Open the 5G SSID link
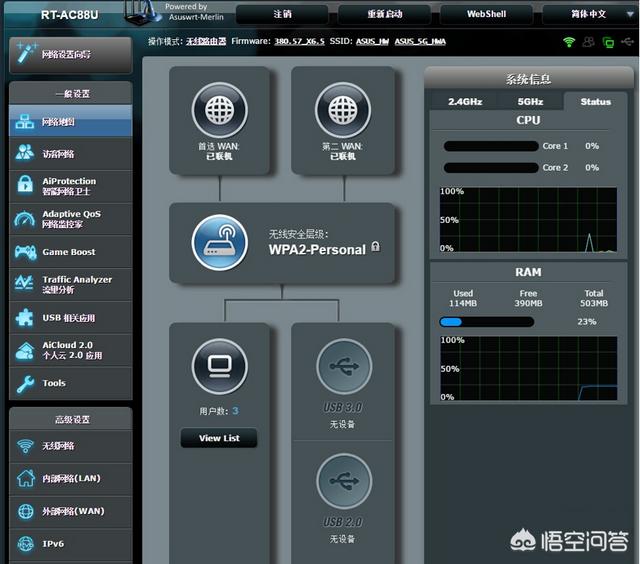 [420, 41]
